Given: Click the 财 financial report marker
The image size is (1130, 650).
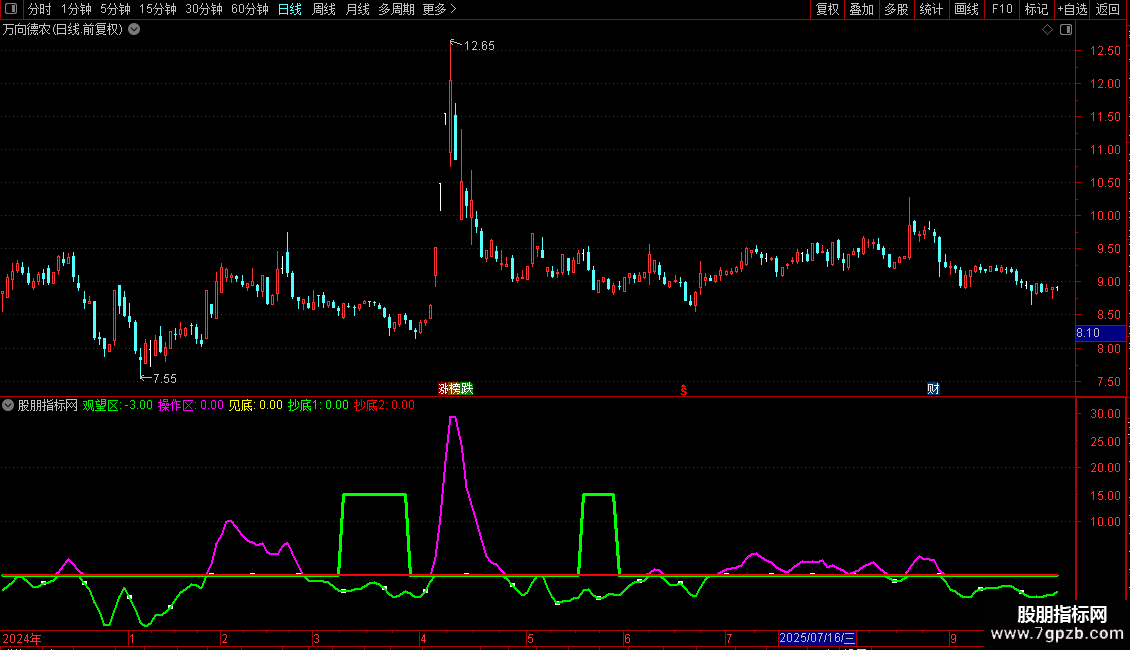Looking at the screenshot, I should (933, 389).
